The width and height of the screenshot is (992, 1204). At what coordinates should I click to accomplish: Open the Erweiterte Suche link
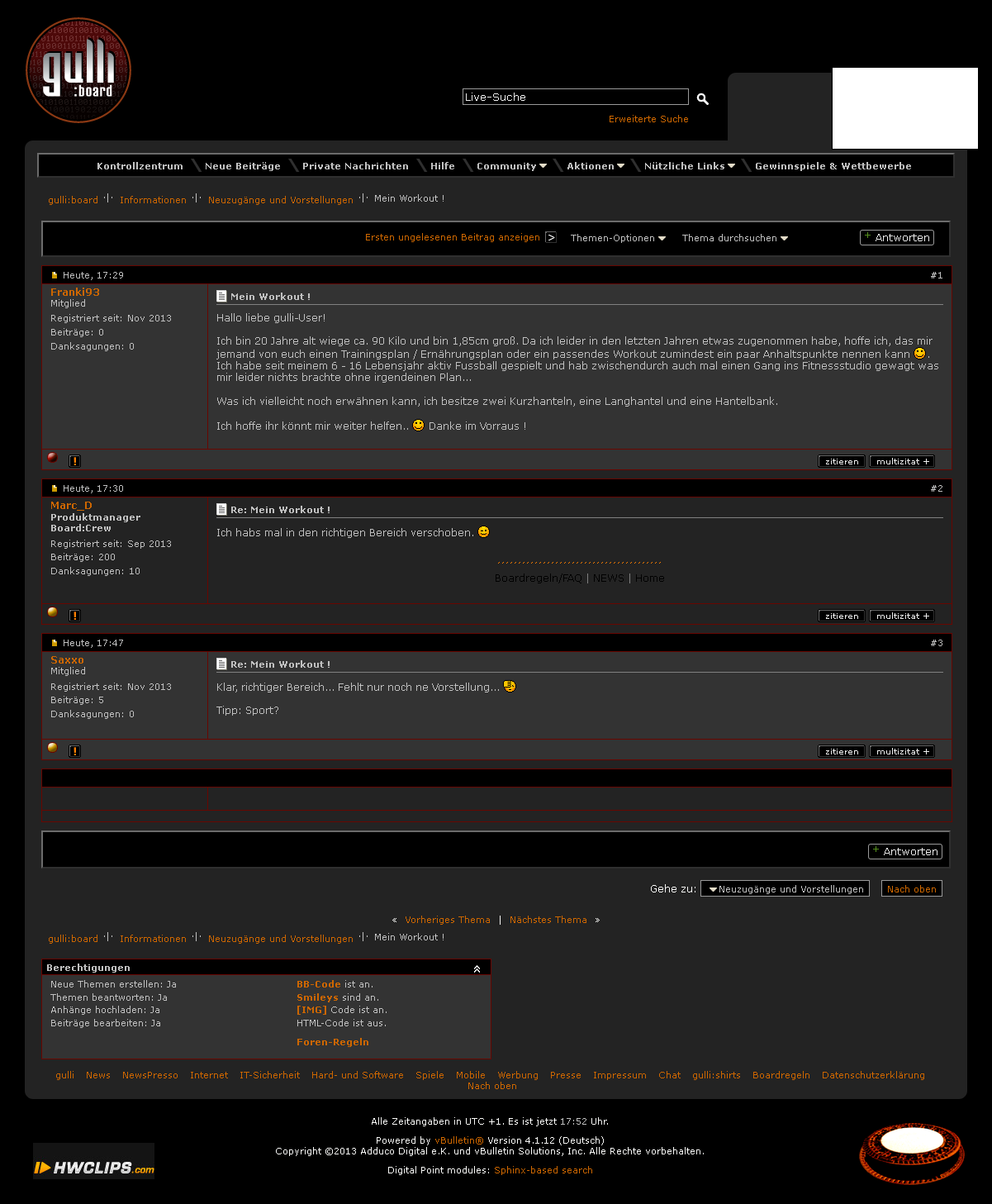click(x=648, y=119)
